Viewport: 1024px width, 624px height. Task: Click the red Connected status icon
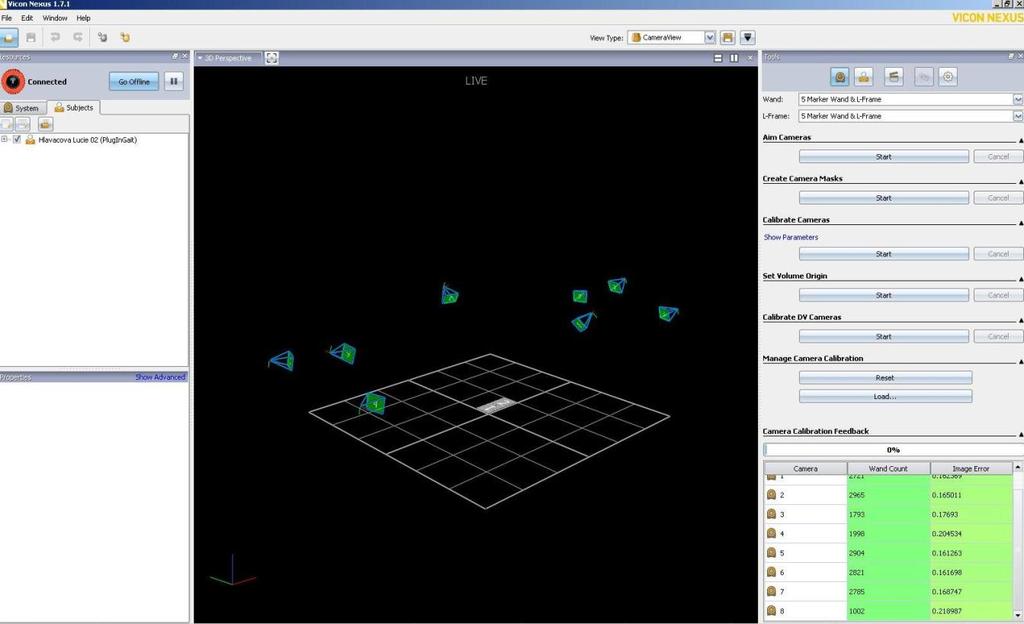pyautogui.click(x=12, y=82)
